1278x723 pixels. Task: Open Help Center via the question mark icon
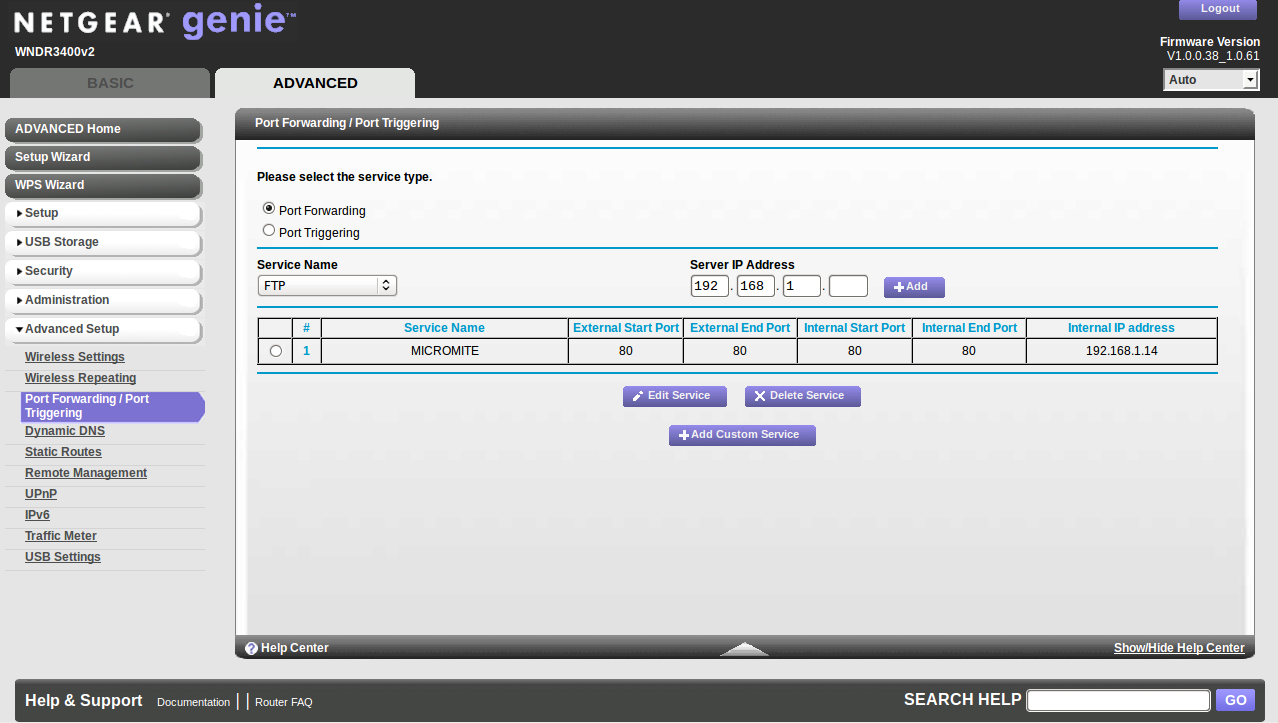[251, 647]
